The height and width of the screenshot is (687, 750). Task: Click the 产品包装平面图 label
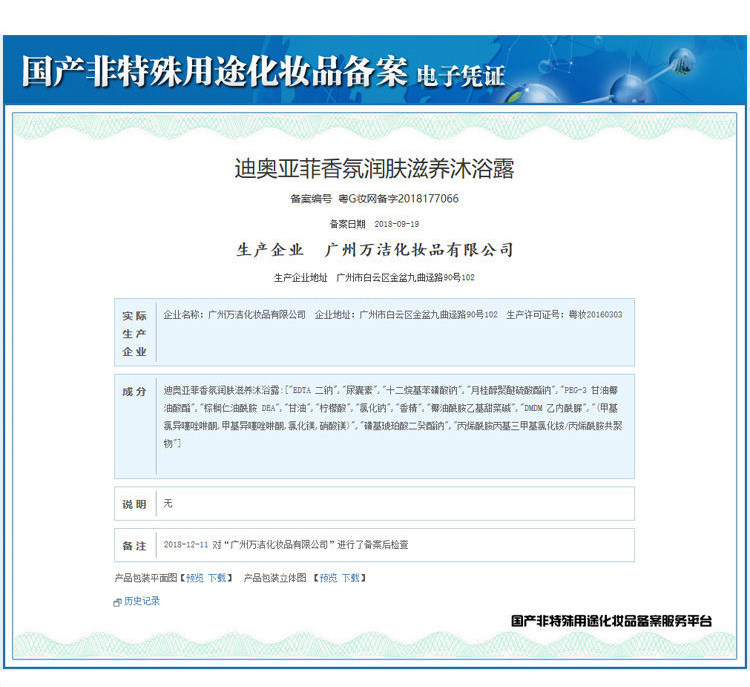(146, 578)
